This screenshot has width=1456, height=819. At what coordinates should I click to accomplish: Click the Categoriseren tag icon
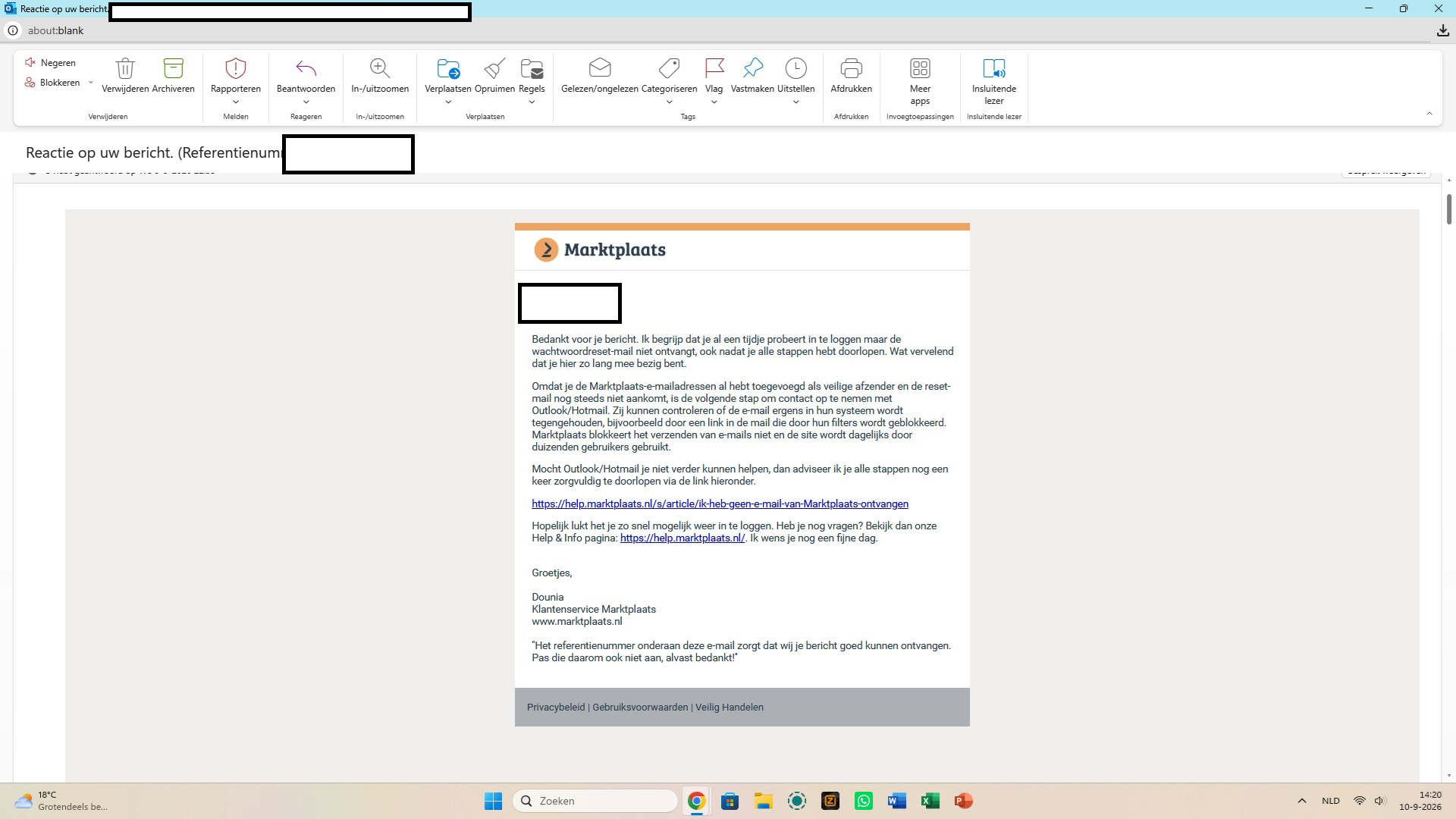[x=669, y=68]
